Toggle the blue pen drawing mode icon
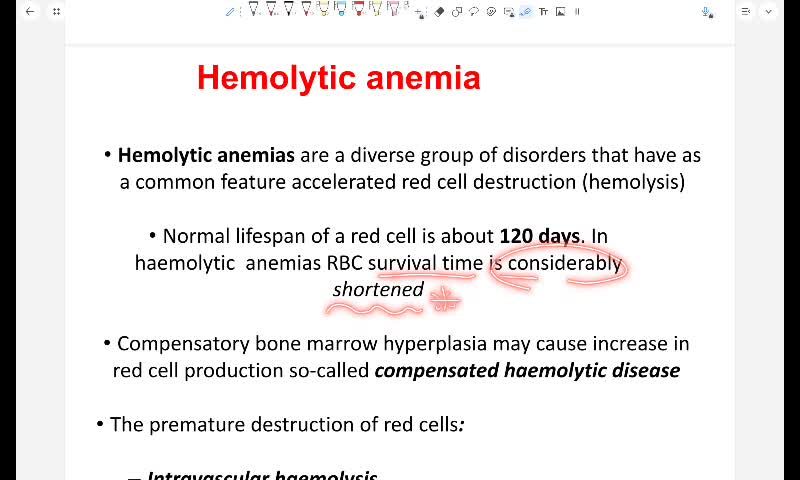800x480 pixels. point(230,12)
